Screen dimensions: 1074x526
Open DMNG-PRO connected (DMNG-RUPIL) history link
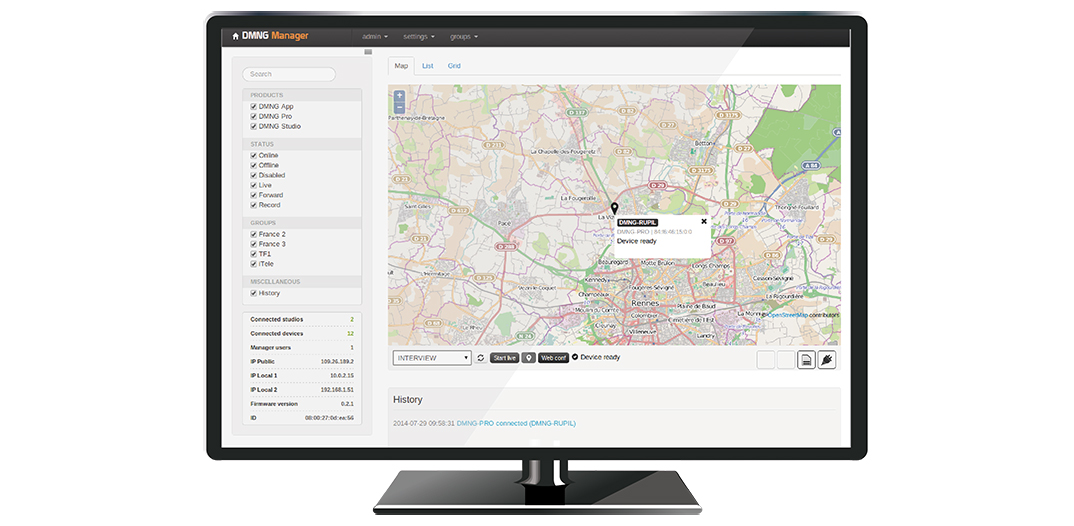[x=516, y=423]
